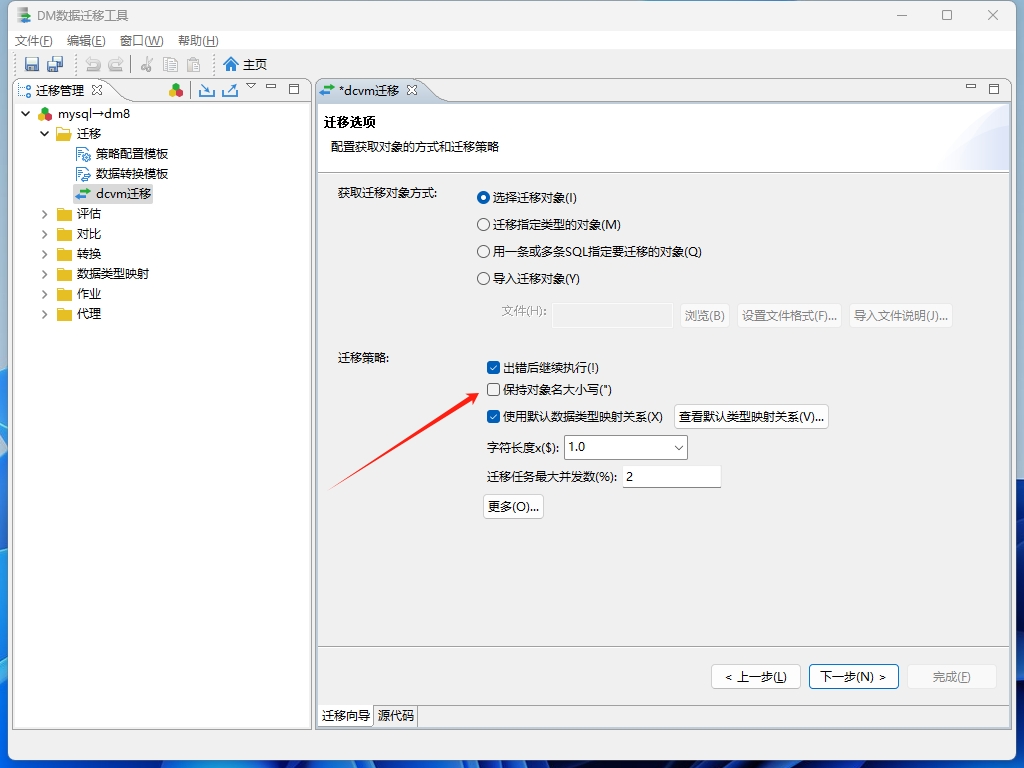Open the 帮助(H) menu
This screenshot has height=768, width=1024.
coord(198,40)
